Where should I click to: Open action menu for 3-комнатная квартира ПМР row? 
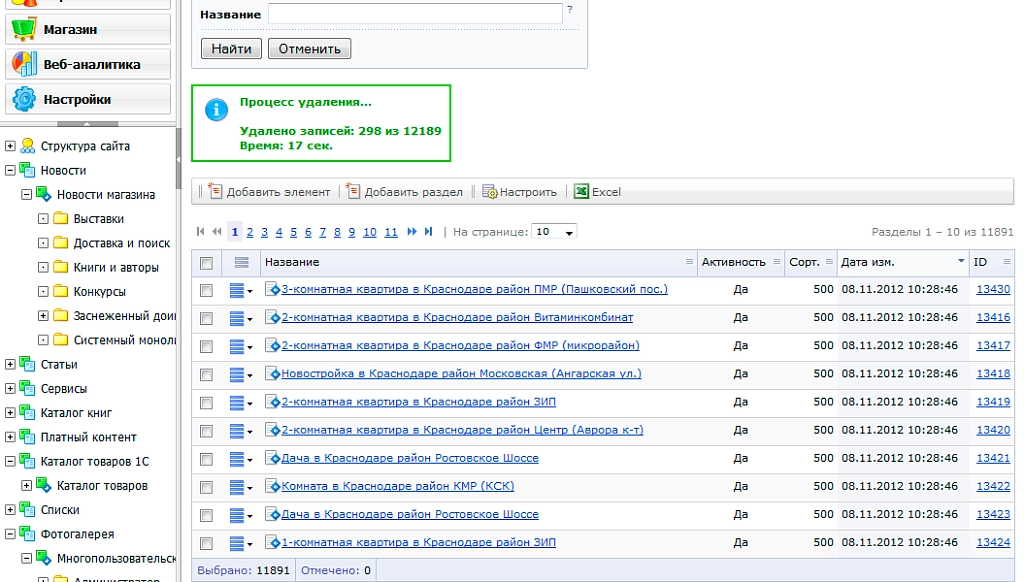tap(240, 290)
